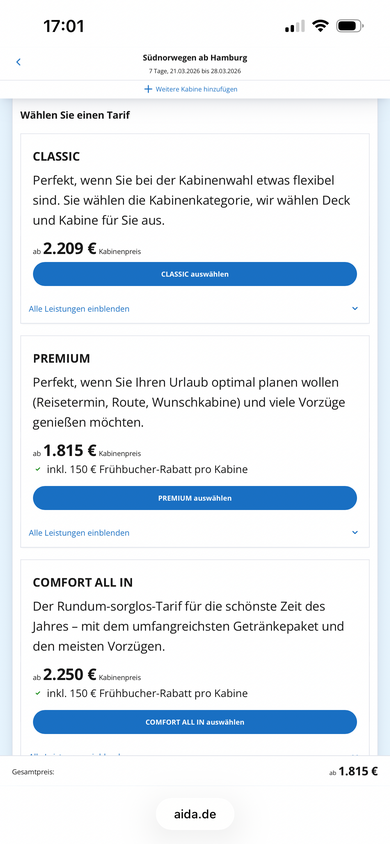
Task: Pick the COMFORT ALL IN auswählen button
Action: point(195,722)
